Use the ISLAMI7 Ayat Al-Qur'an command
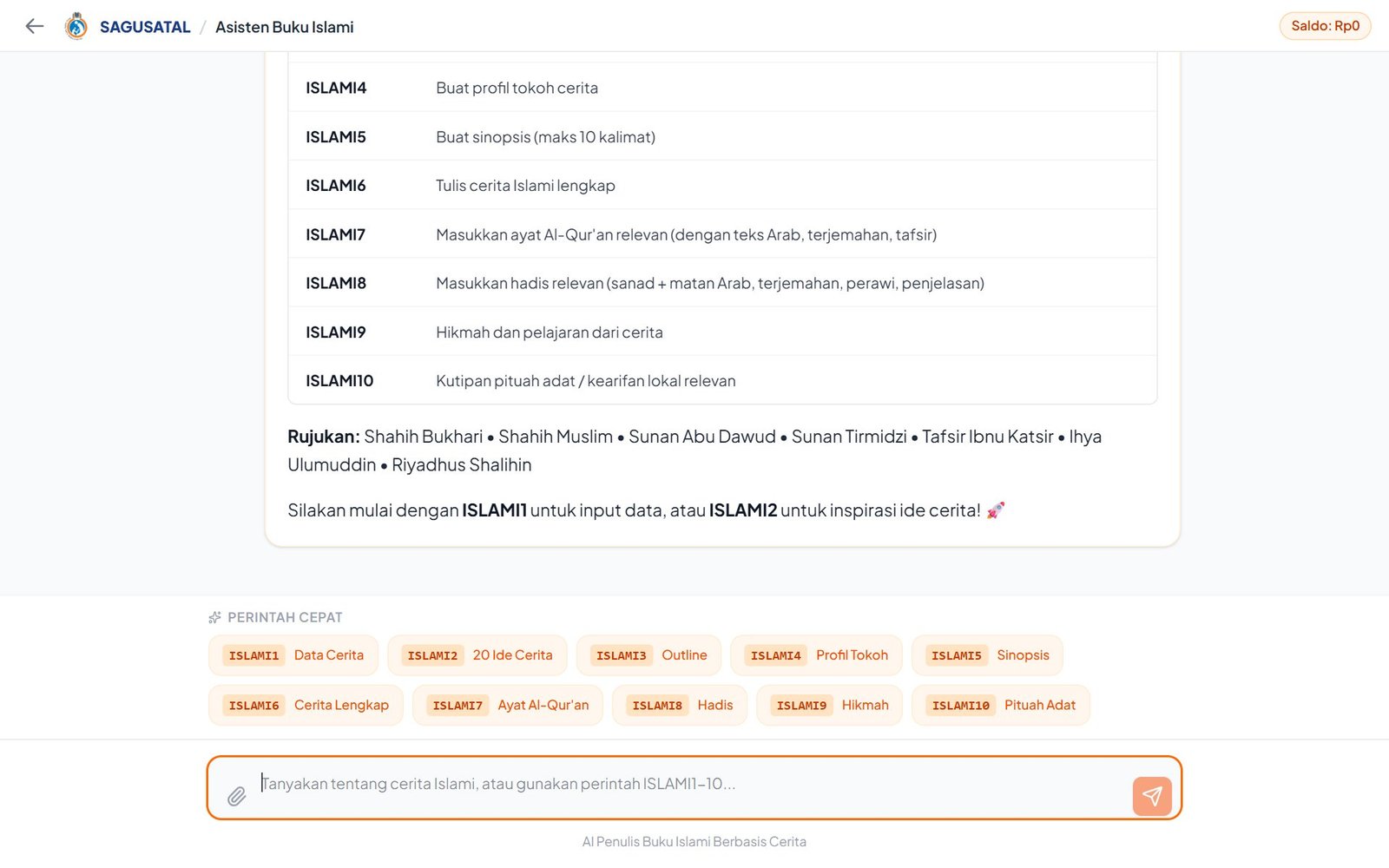1389x868 pixels. 508,705
